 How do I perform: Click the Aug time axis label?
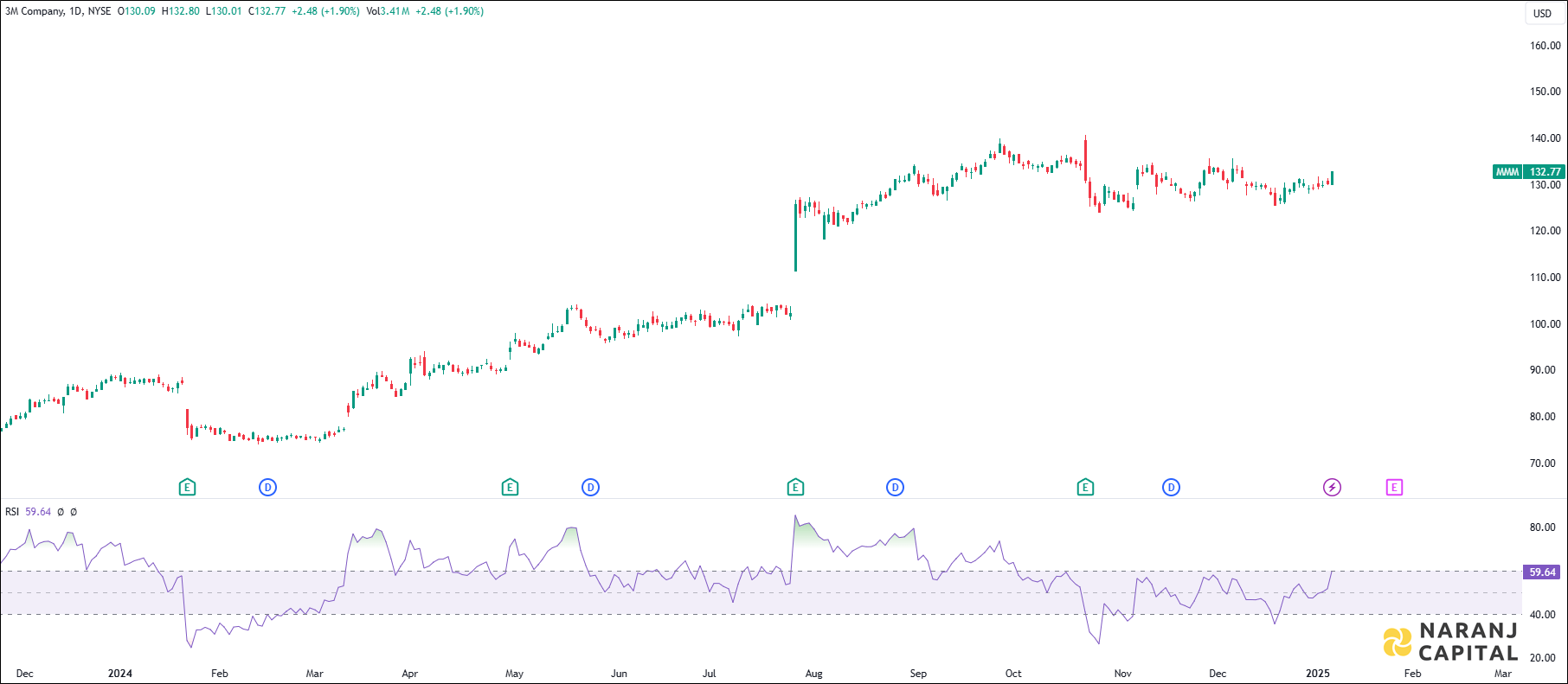pos(814,674)
